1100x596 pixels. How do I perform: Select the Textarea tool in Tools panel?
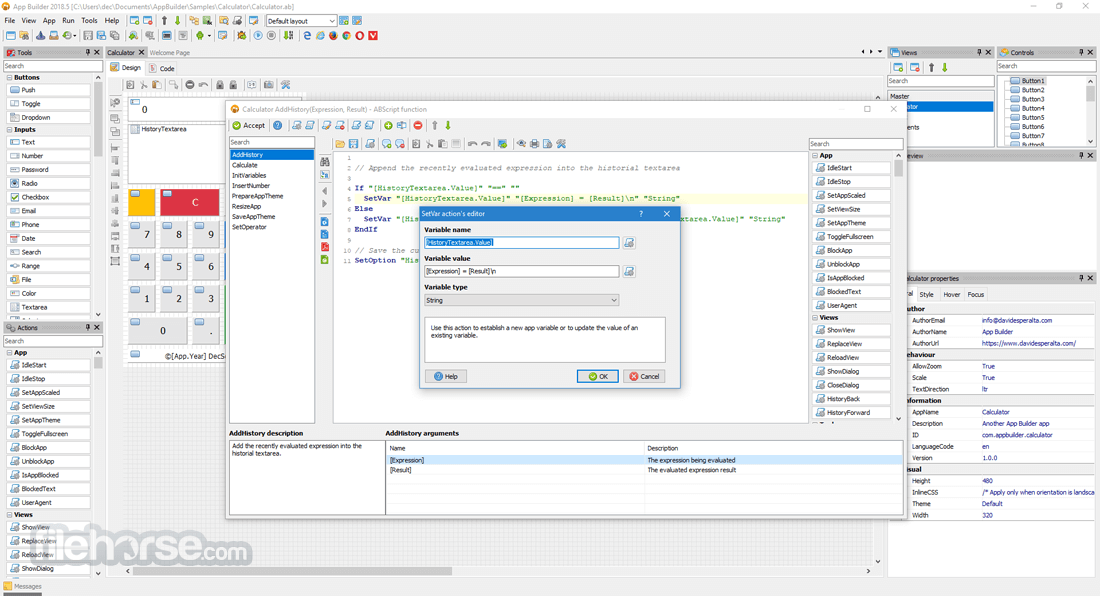[48, 307]
